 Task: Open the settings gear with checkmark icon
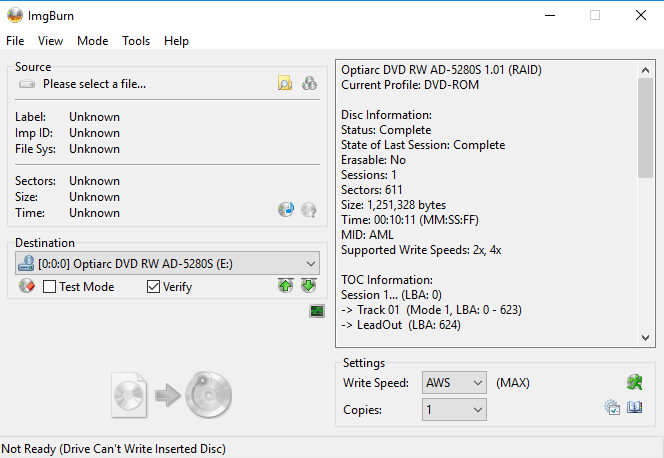[612, 407]
